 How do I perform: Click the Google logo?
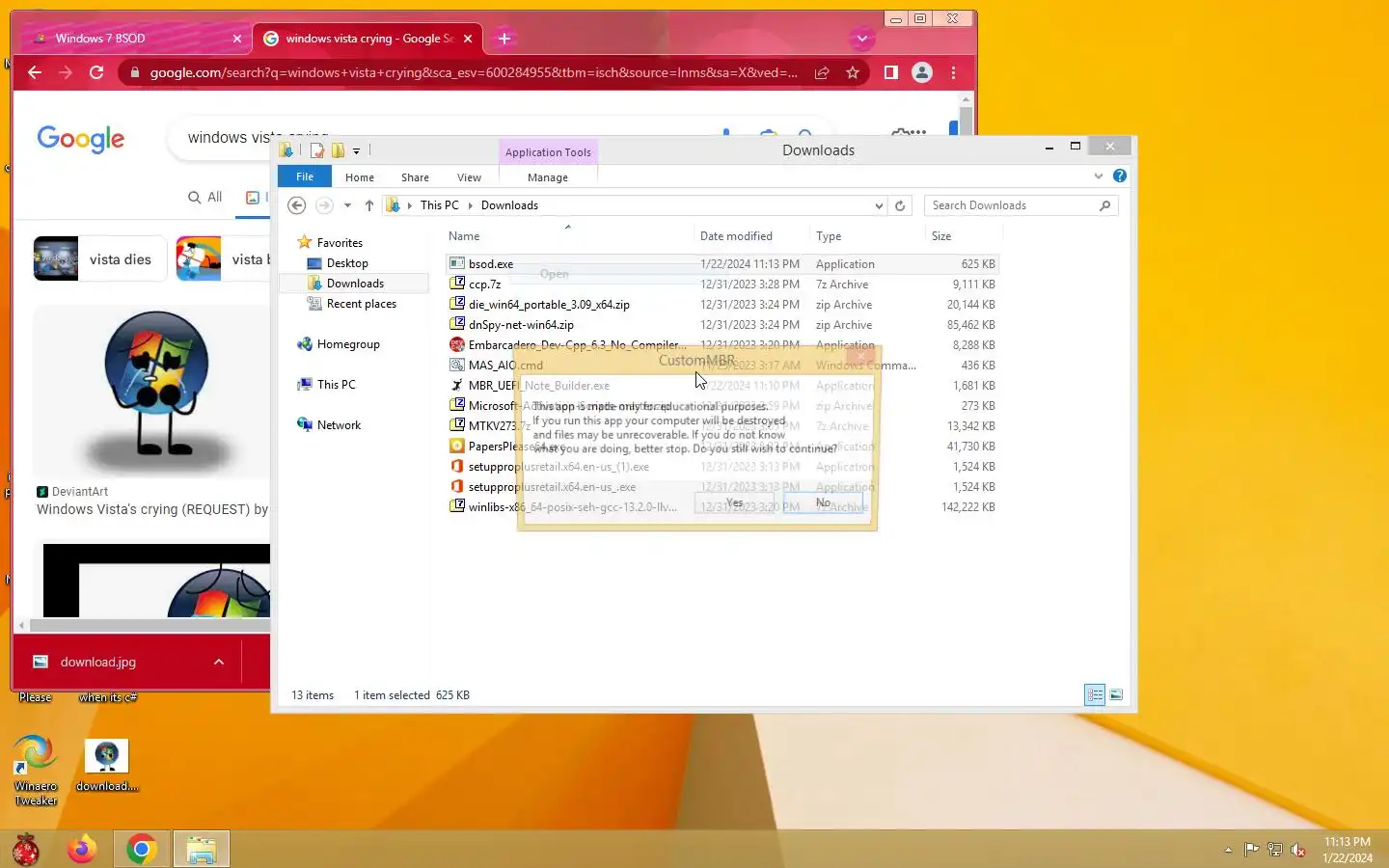click(x=81, y=140)
